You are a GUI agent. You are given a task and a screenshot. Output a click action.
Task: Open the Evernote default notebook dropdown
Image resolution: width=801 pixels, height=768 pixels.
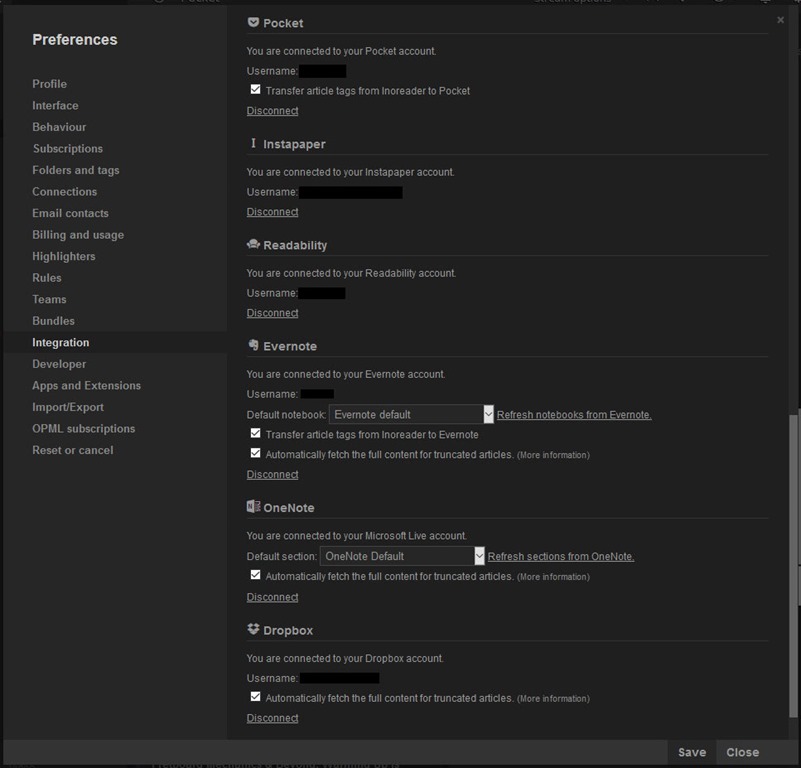click(x=412, y=414)
